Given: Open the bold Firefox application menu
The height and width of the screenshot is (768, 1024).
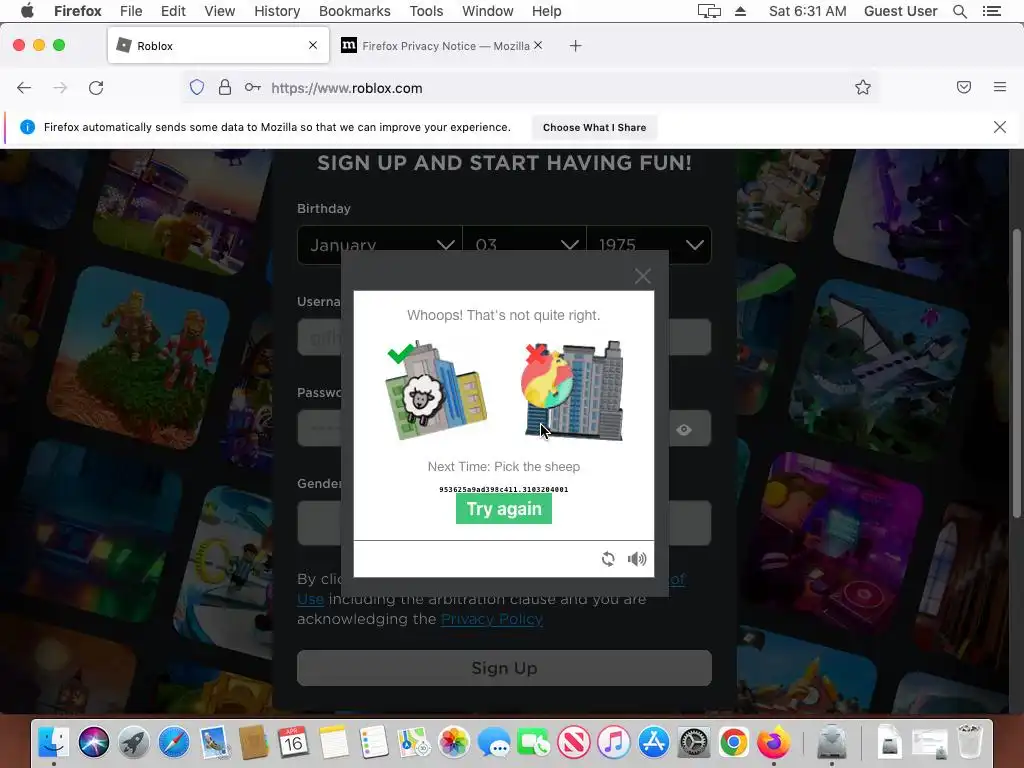Looking at the screenshot, I should coord(78,11).
